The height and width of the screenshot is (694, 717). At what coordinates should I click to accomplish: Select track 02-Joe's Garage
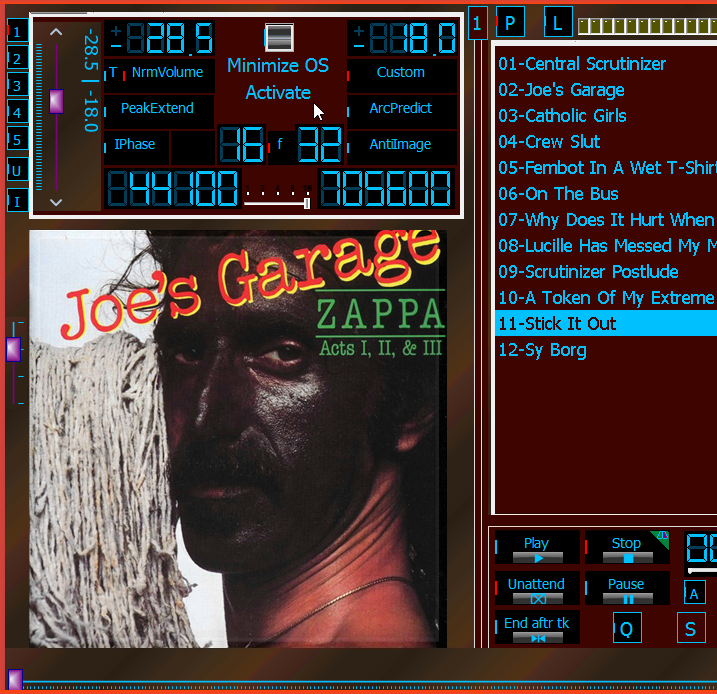tap(606, 90)
